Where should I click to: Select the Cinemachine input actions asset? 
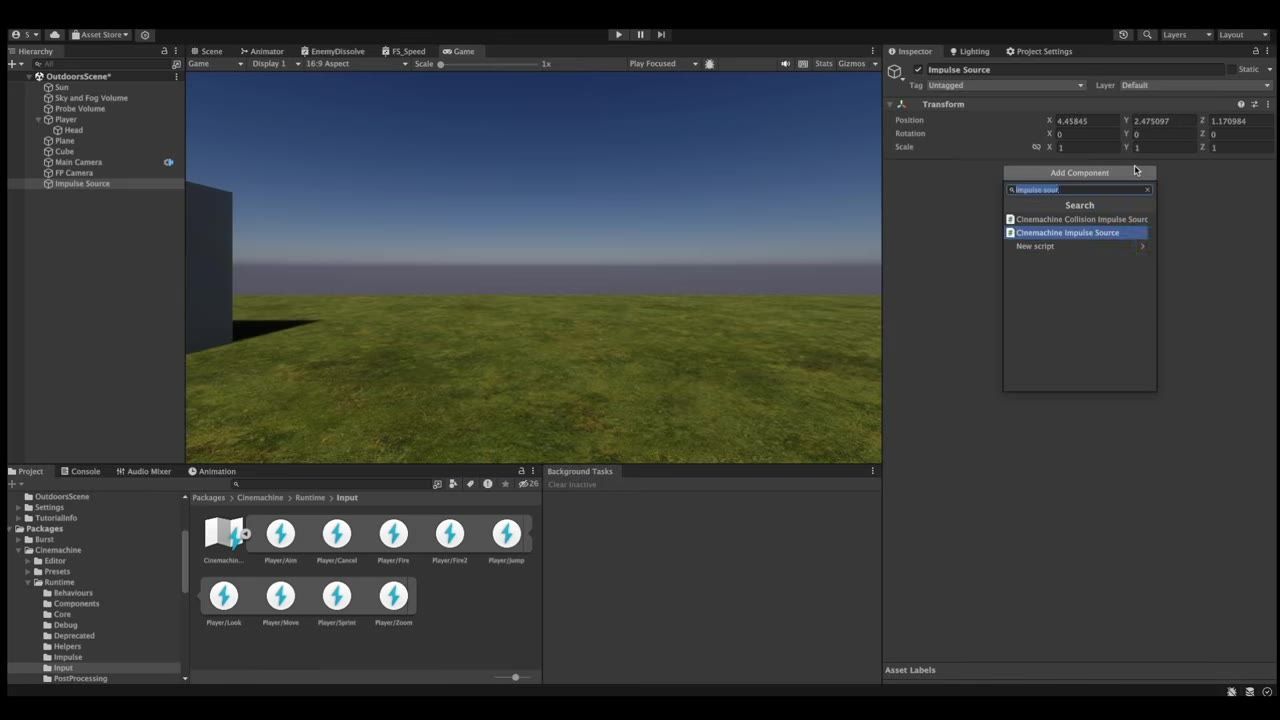click(224, 540)
